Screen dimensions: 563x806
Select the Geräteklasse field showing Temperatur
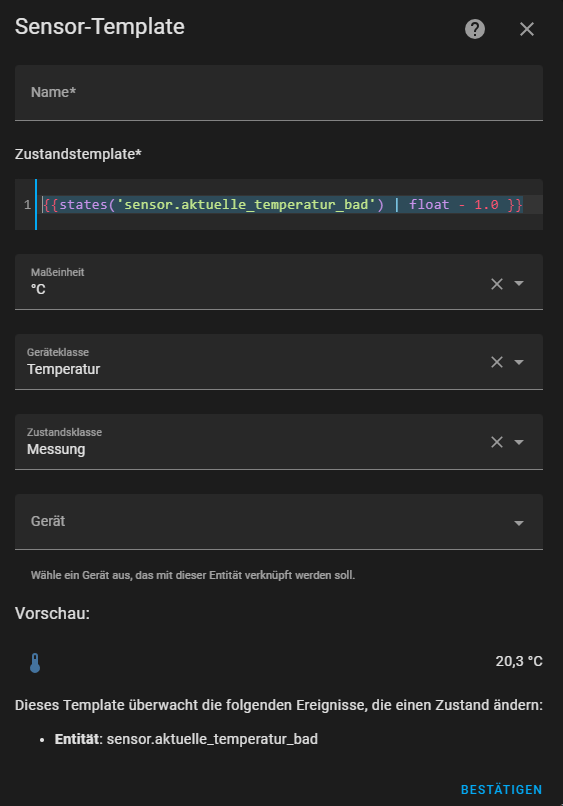click(279, 362)
